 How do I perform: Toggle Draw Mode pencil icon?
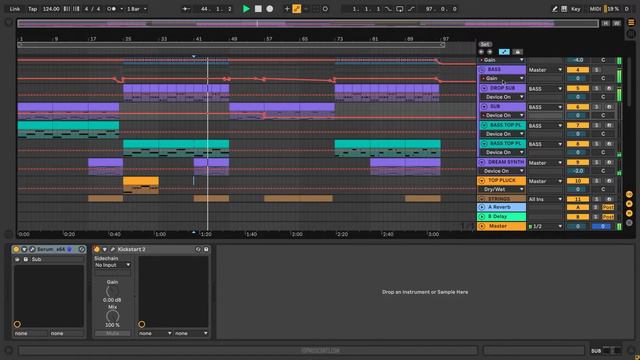click(x=554, y=9)
